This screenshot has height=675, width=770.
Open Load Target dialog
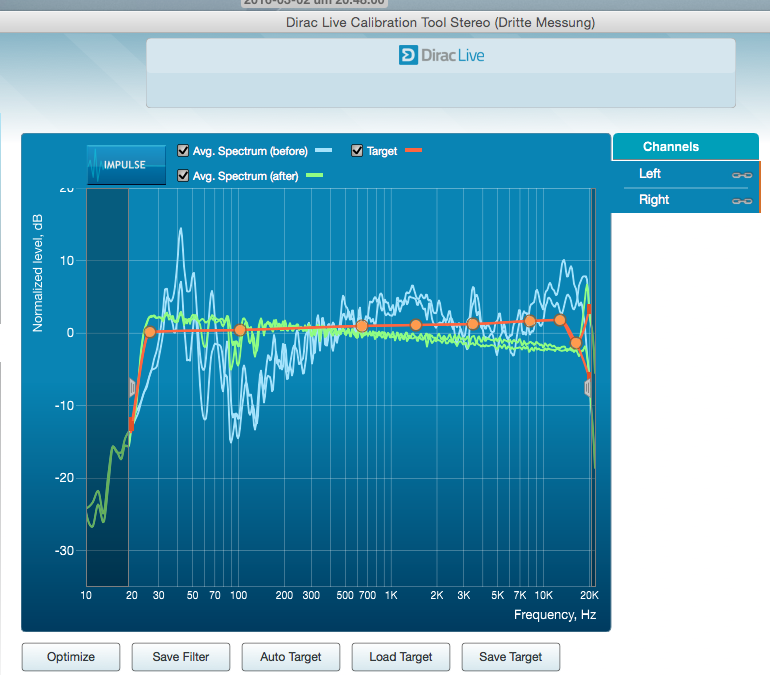tap(401, 657)
